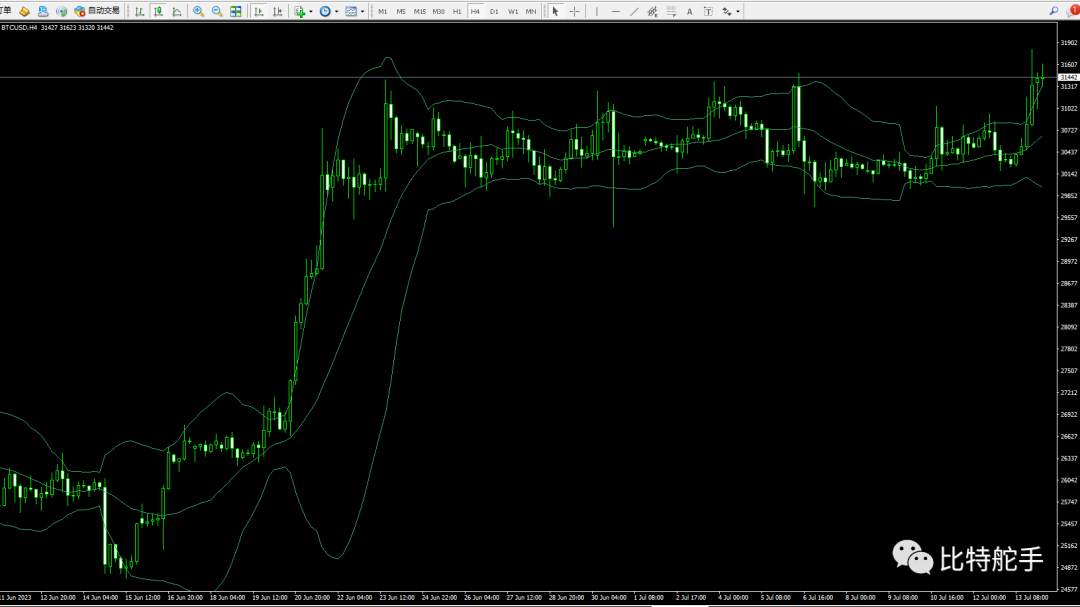Click the 28092 price scale label
The image size is (1080, 607).
pos(1069,327)
